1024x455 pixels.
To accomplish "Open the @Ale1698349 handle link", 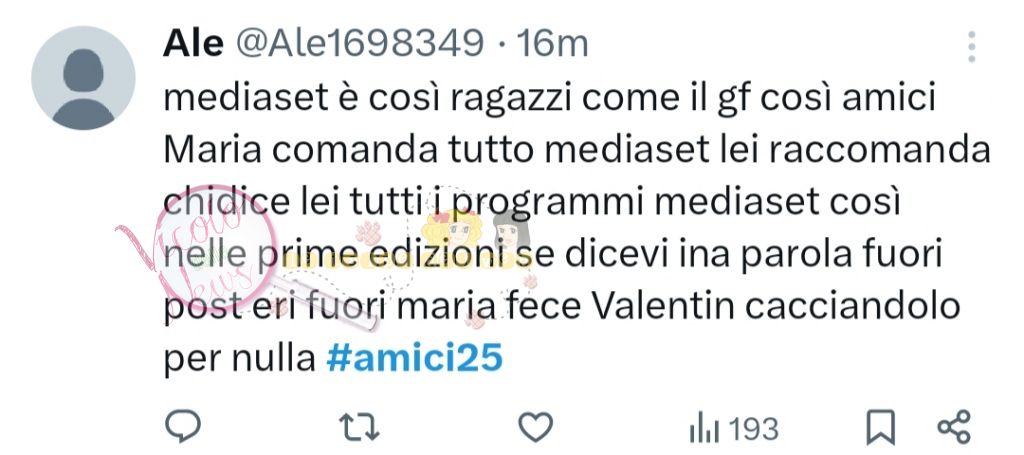I will tap(360, 44).
